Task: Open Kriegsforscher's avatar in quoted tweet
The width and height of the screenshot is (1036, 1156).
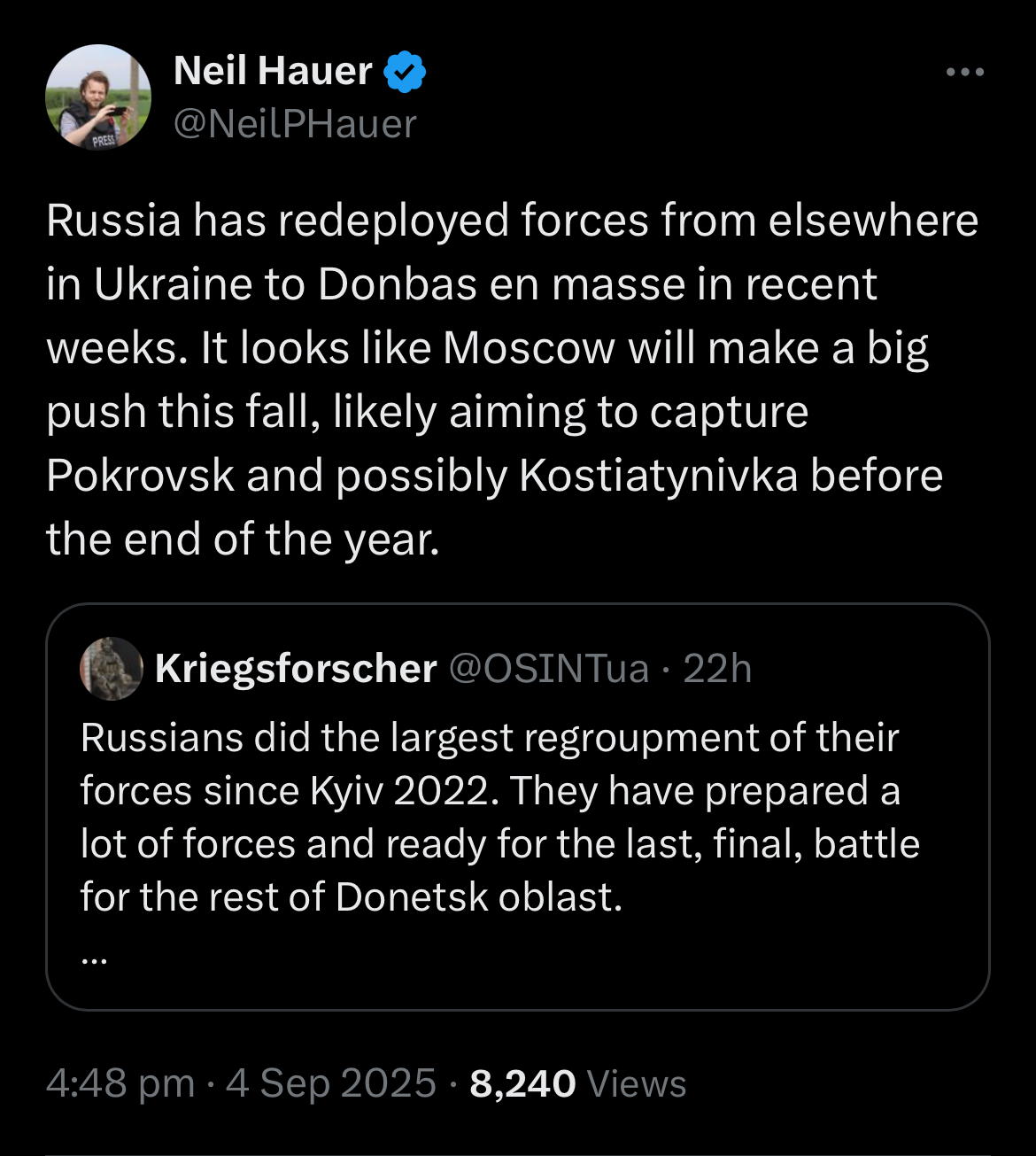Action: [x=112, y=668]
